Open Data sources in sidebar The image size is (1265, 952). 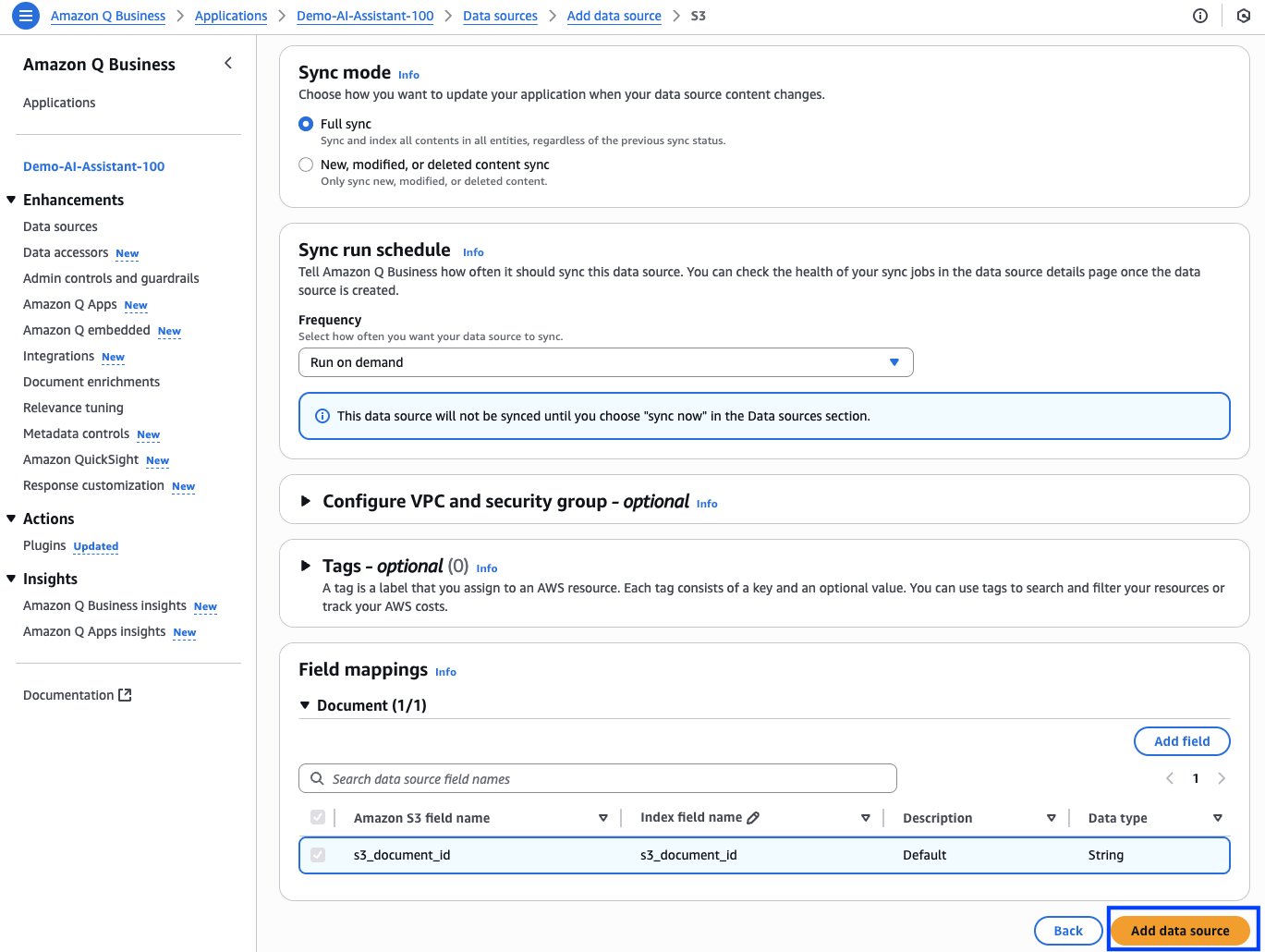(60, 226)
